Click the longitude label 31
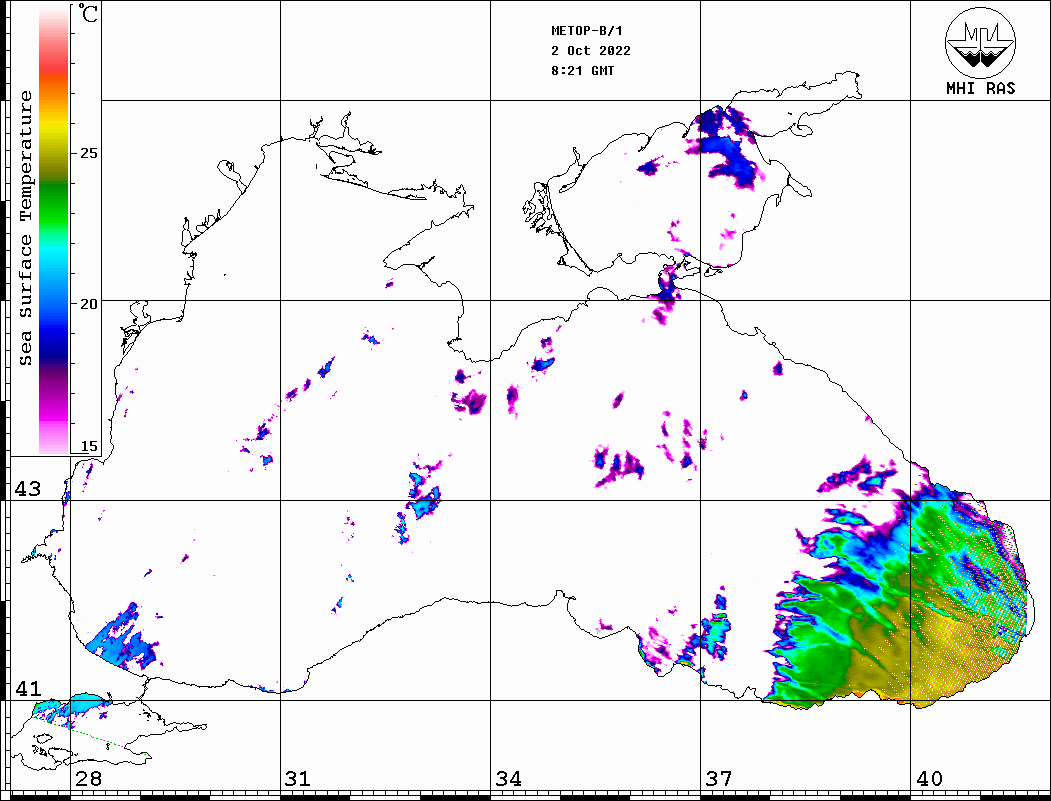1051x801 pixels. click(x=298, y=779)
